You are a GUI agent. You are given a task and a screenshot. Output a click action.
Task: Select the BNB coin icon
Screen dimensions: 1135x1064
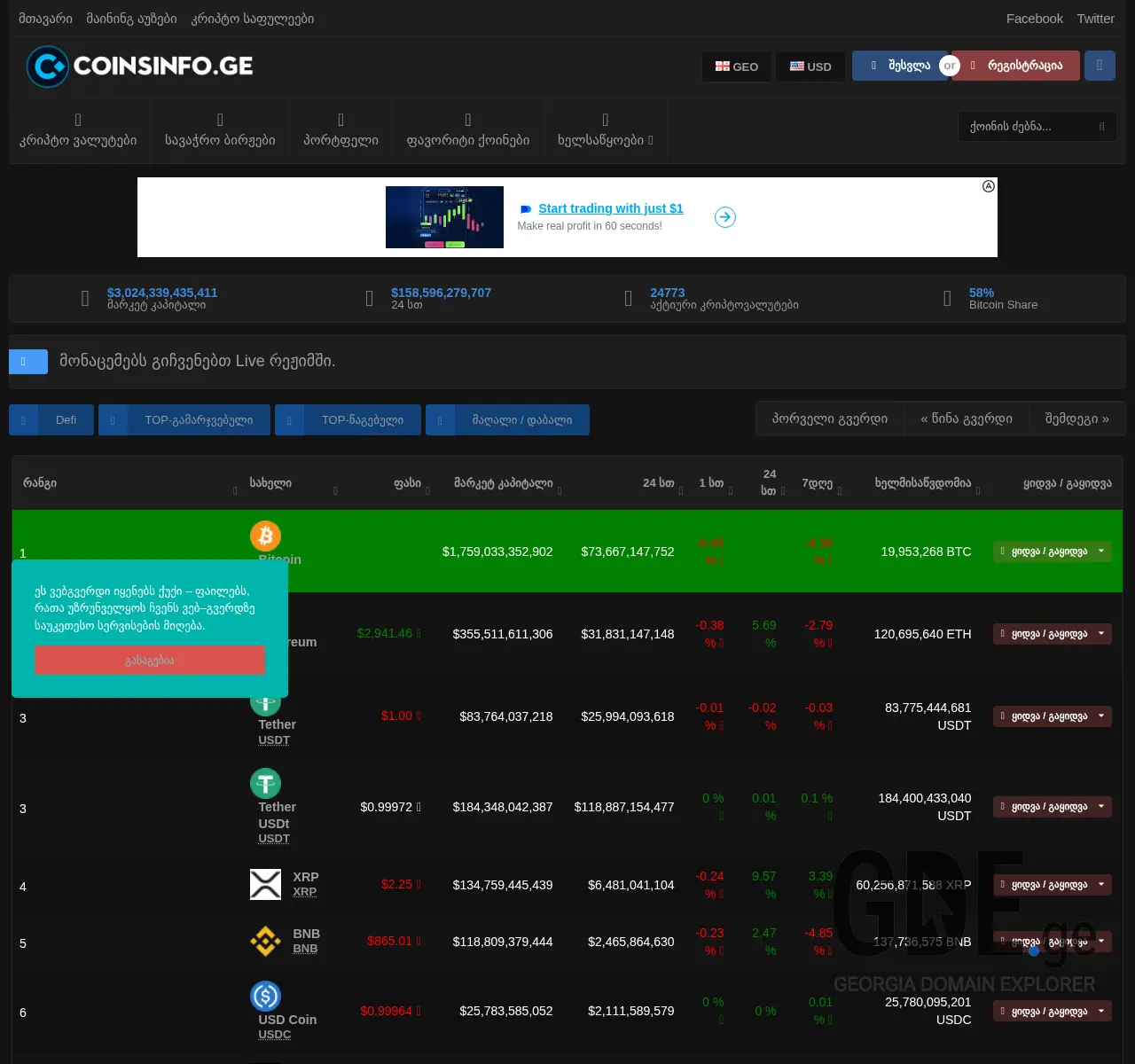coord(265,941)
